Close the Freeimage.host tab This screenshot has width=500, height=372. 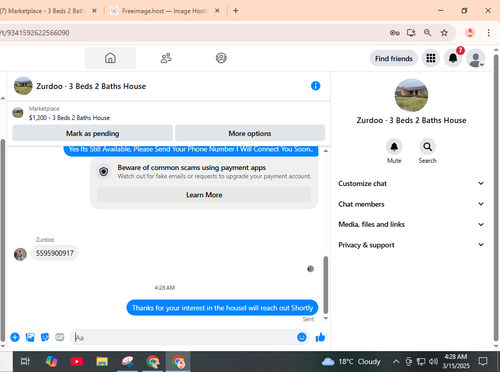coord(217,11)
